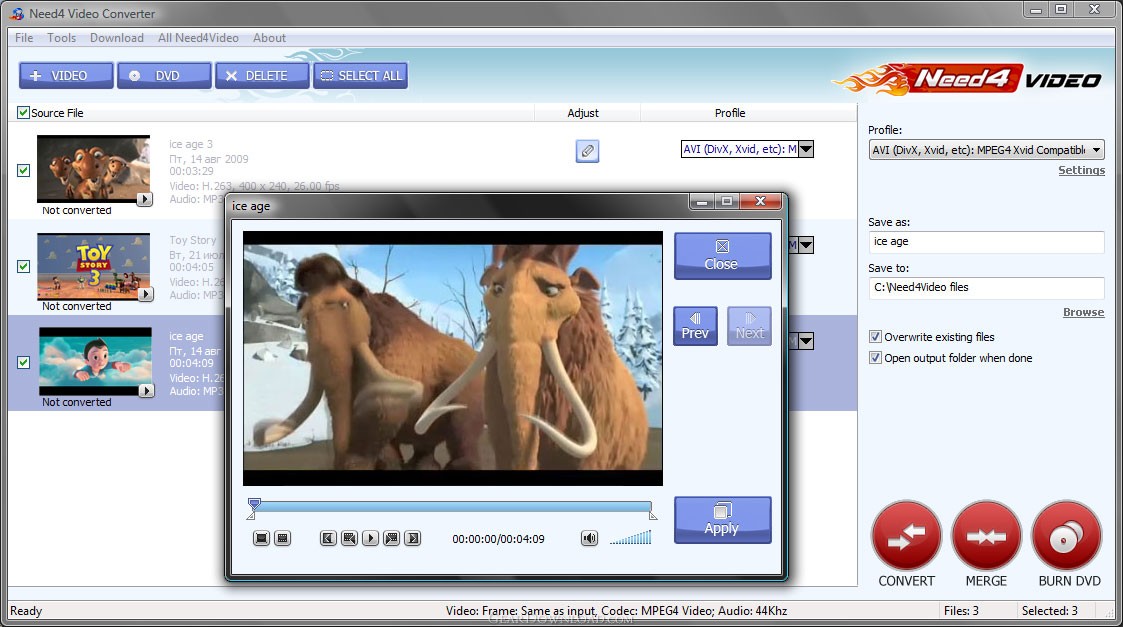Select the ice age 3 squirrel thumbnail

click(x=93, y=169)
